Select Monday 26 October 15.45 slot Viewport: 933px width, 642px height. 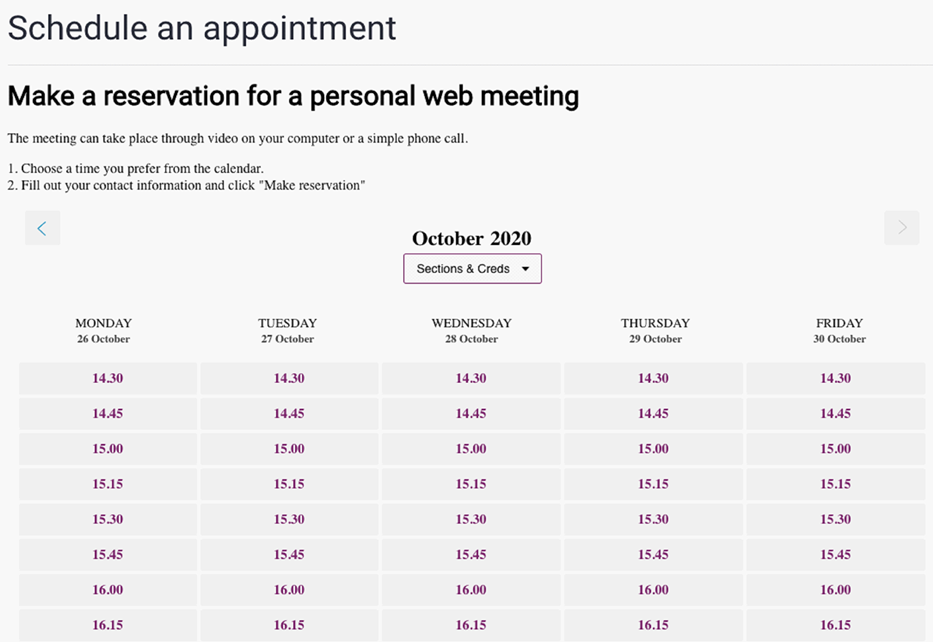click(108, 555)
